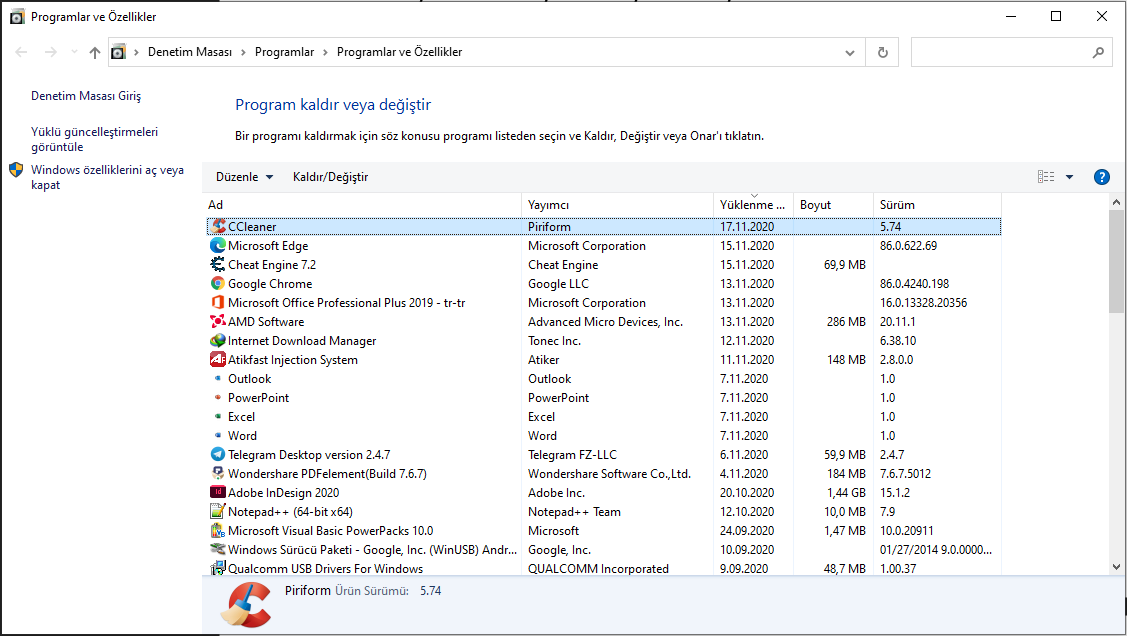
Task: Click the Programlar breadcrumb in address bar
Action: [284, 52]
